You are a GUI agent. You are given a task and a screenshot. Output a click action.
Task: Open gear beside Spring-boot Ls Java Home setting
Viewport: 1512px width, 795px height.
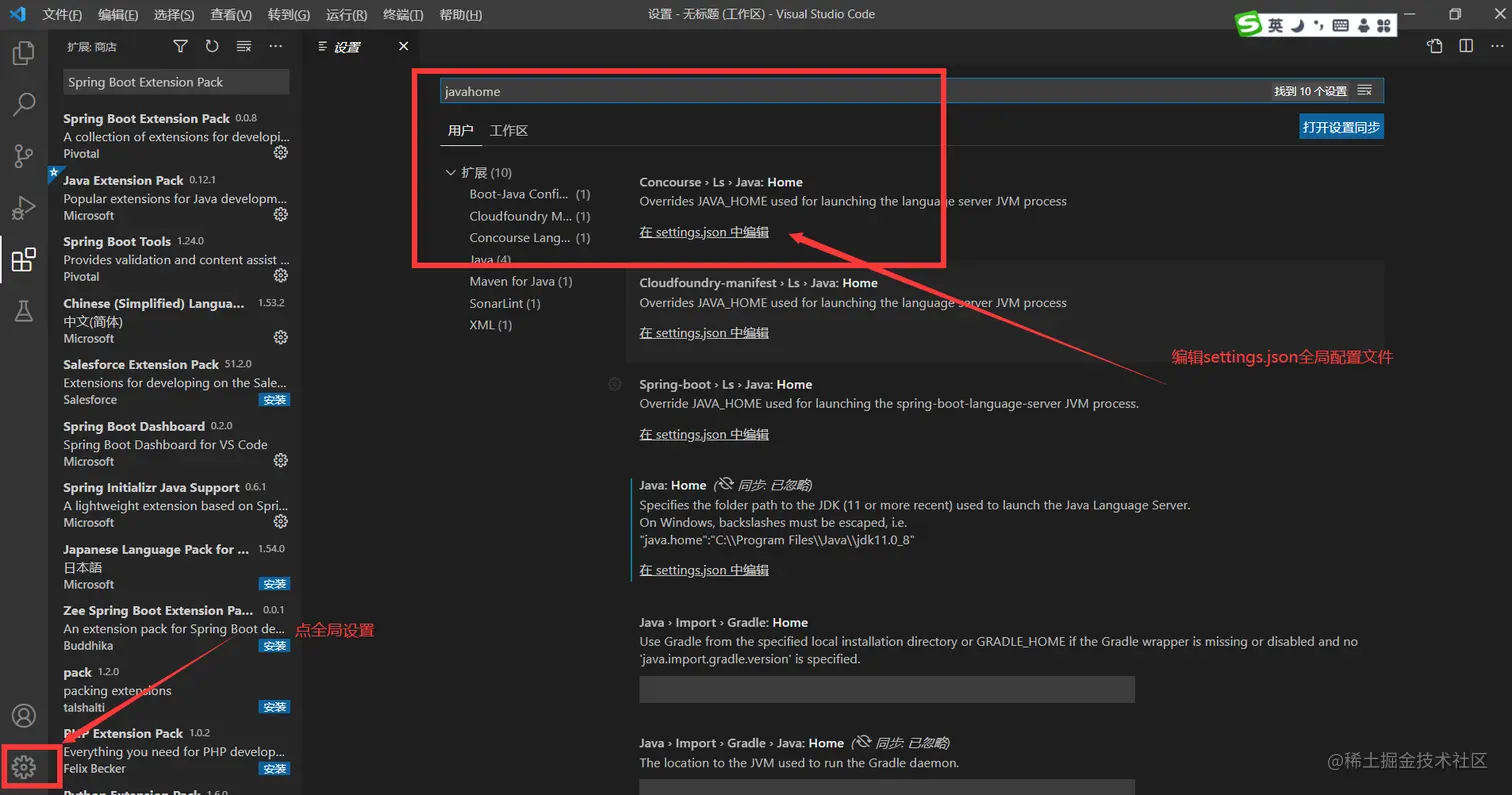point(615,384)
